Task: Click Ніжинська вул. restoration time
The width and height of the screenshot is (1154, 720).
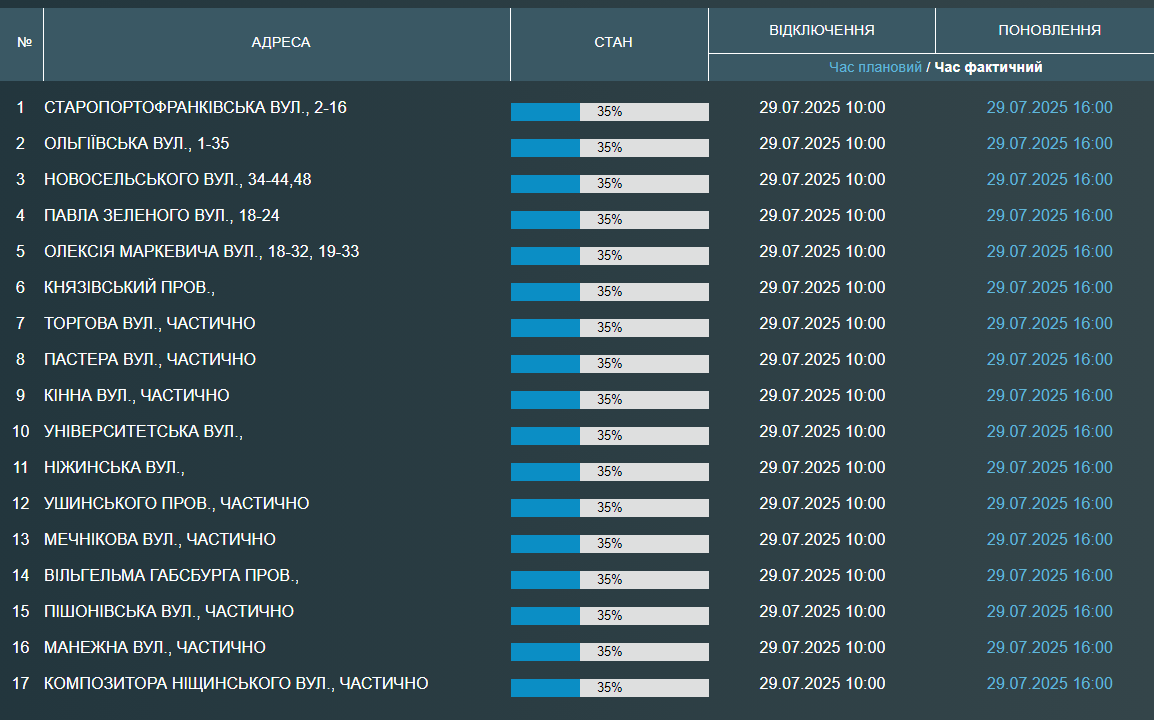Action: coord(1049,467)
